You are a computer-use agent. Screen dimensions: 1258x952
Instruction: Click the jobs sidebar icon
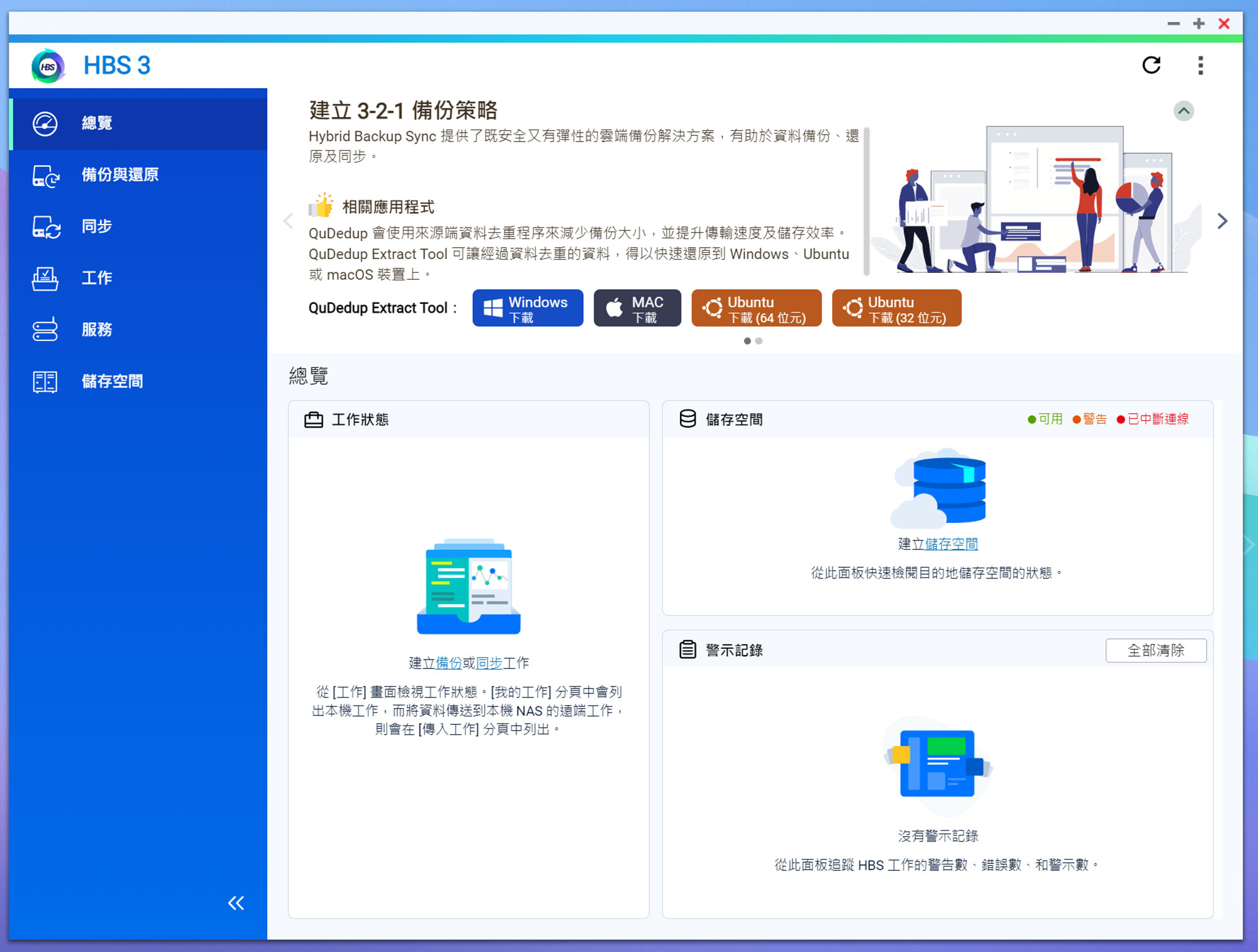pyautogui.click(x=45, y=279)
